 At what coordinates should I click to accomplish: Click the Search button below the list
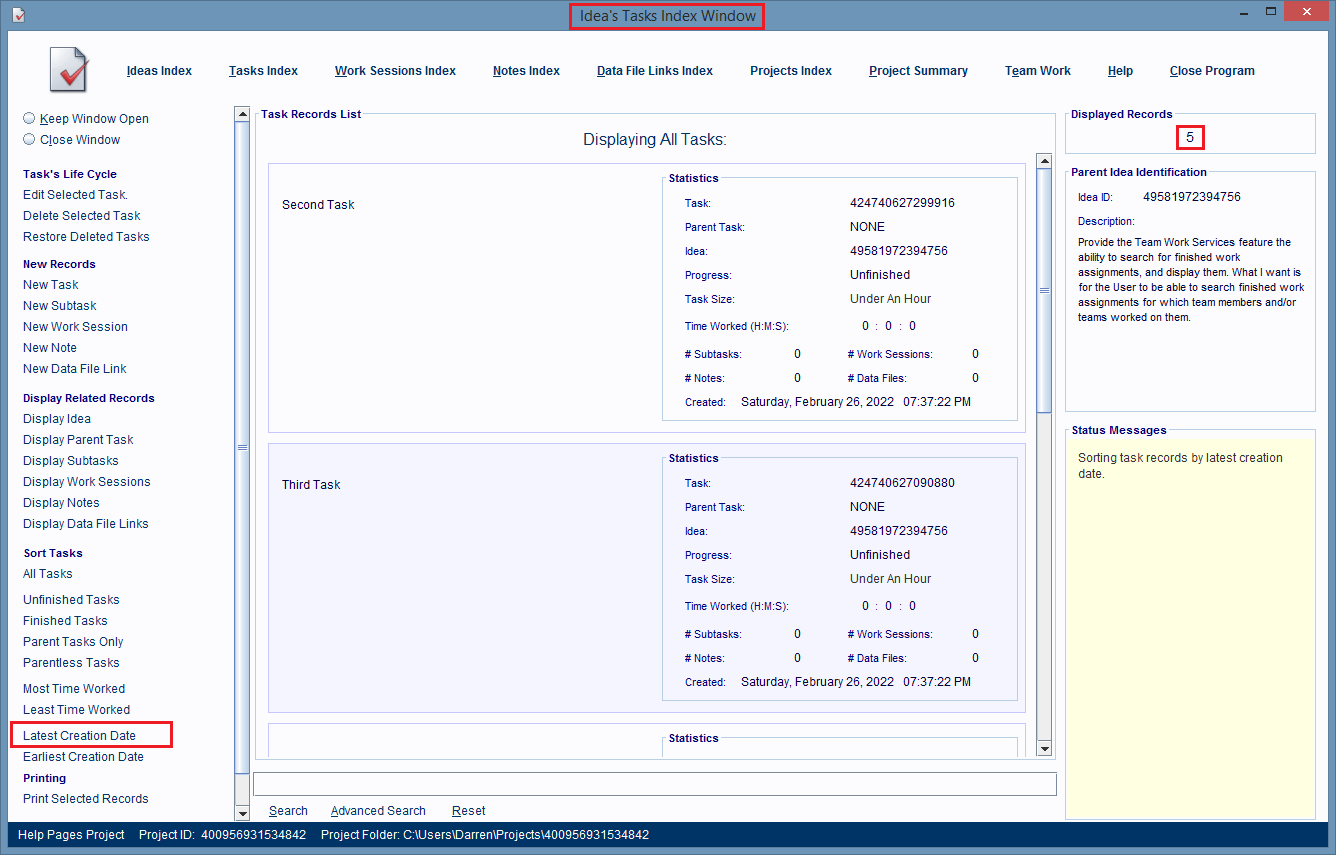[x=288, y=811]
